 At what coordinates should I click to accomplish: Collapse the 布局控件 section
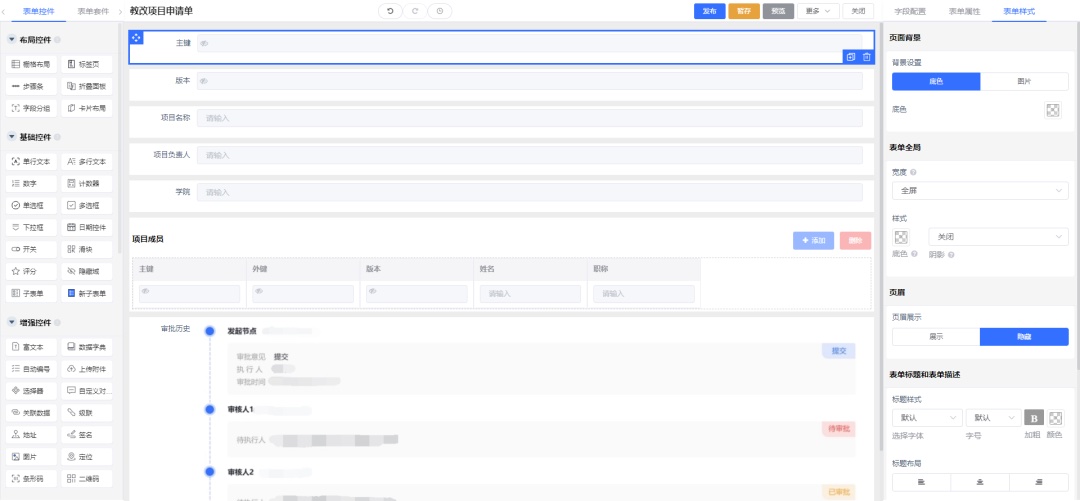click(11, 40)
